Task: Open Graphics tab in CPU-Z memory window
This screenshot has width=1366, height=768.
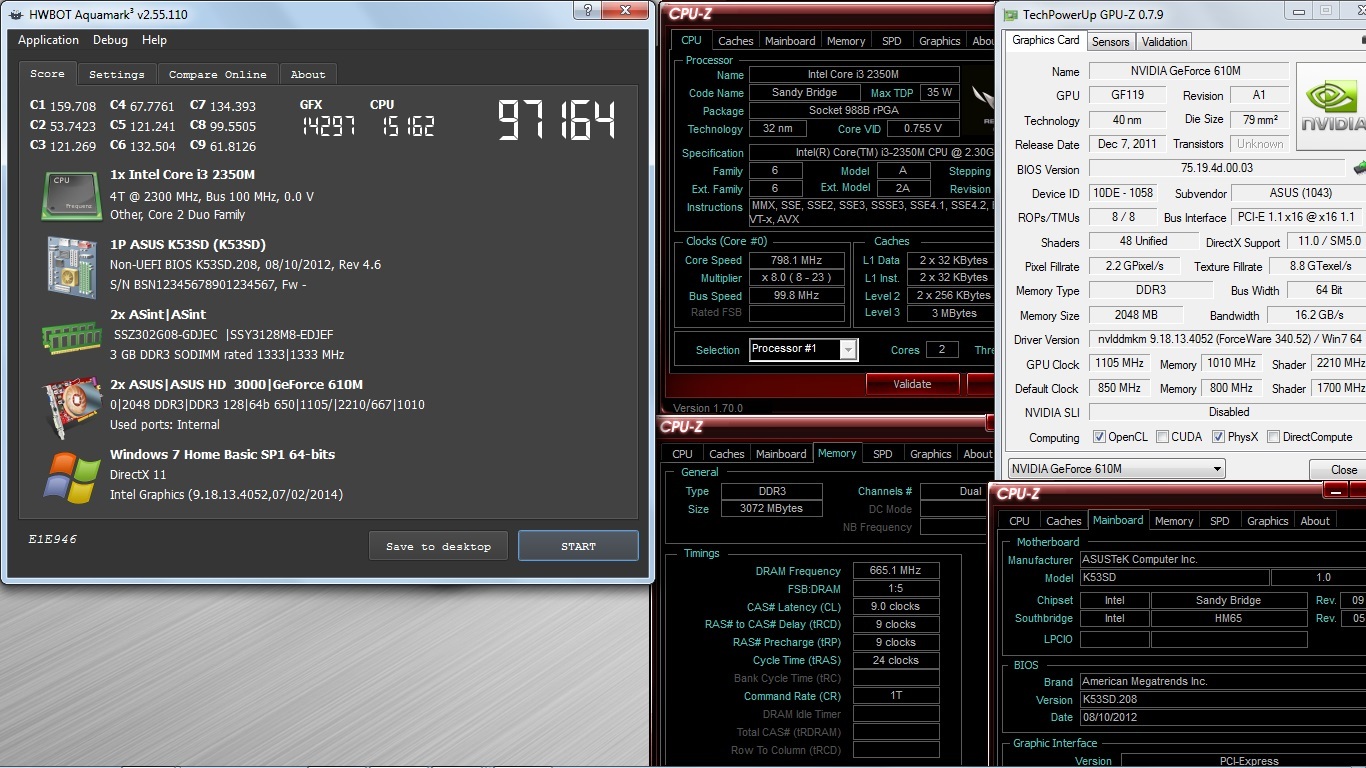Action: pos(930,454)
